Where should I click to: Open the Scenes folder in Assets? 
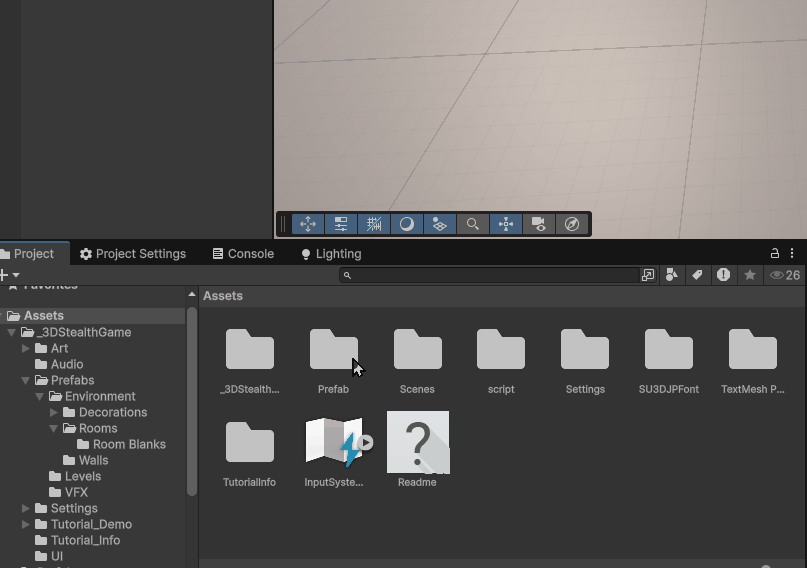pos(417,350)
